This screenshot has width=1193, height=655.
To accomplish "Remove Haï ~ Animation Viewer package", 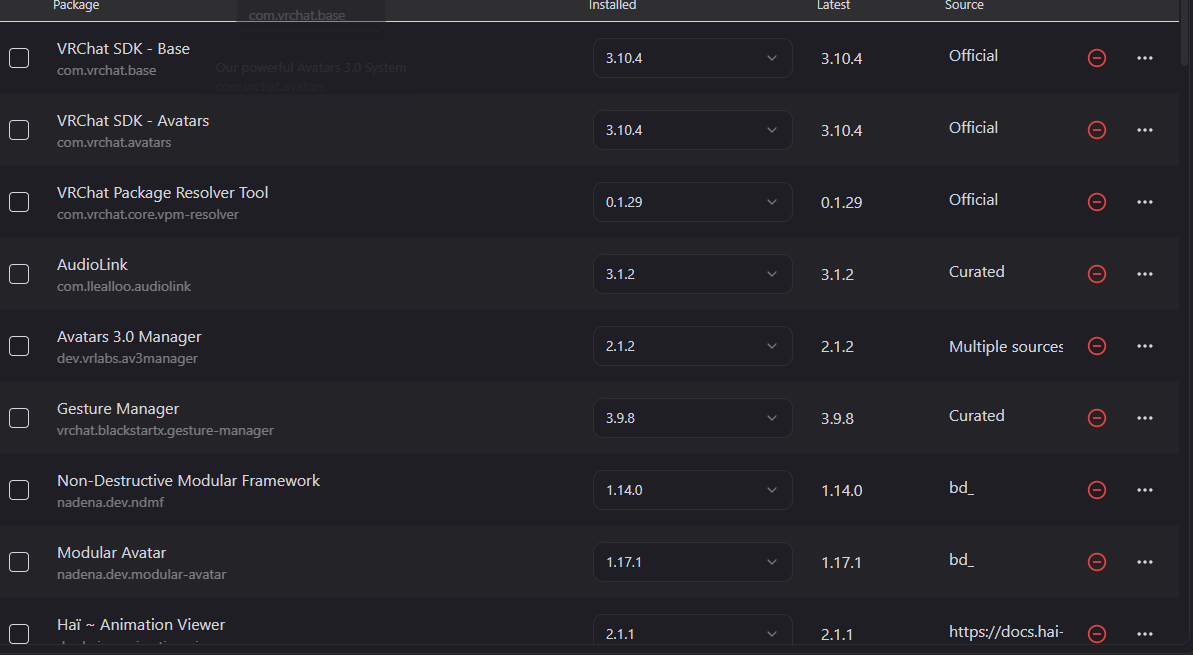I will point(1096,633).
